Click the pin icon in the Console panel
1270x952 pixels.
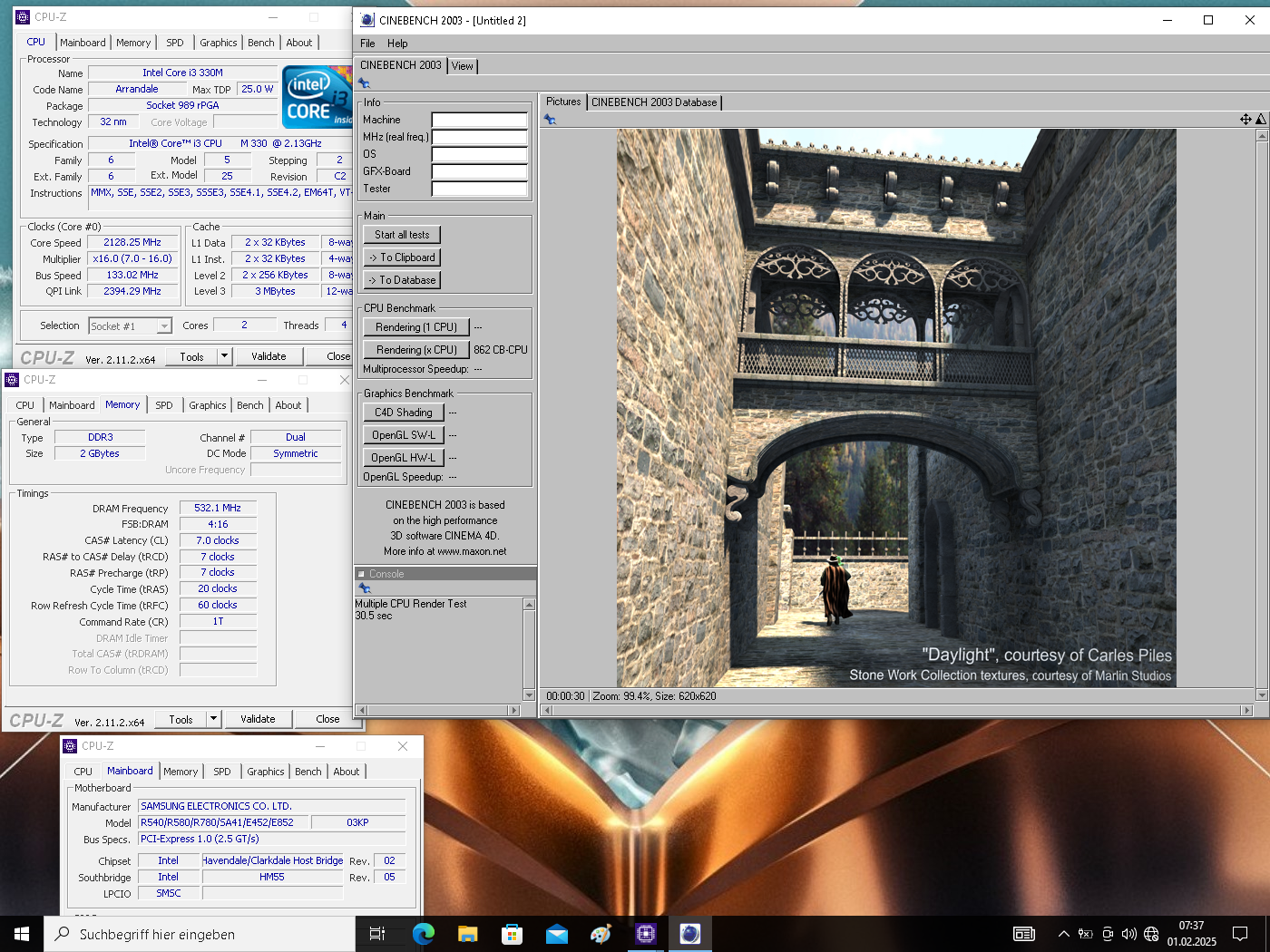365,588
